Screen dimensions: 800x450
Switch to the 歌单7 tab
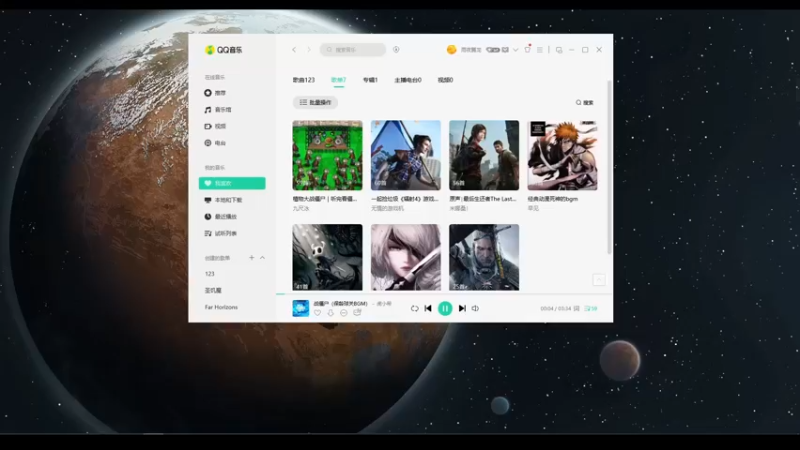click(339, 80)
